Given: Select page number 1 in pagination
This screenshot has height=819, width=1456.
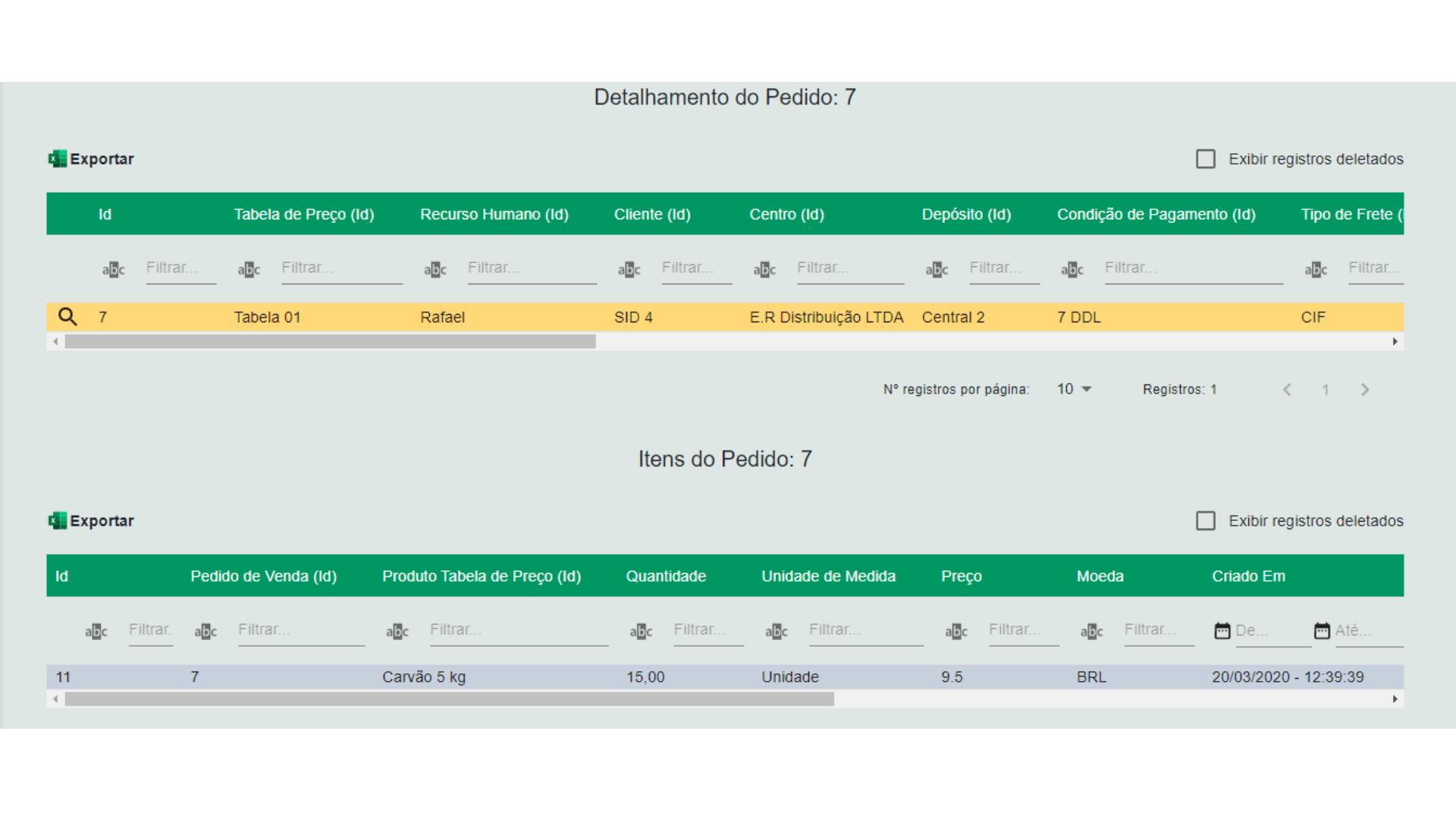Looking at the screenshot, I should (1326, 390).
